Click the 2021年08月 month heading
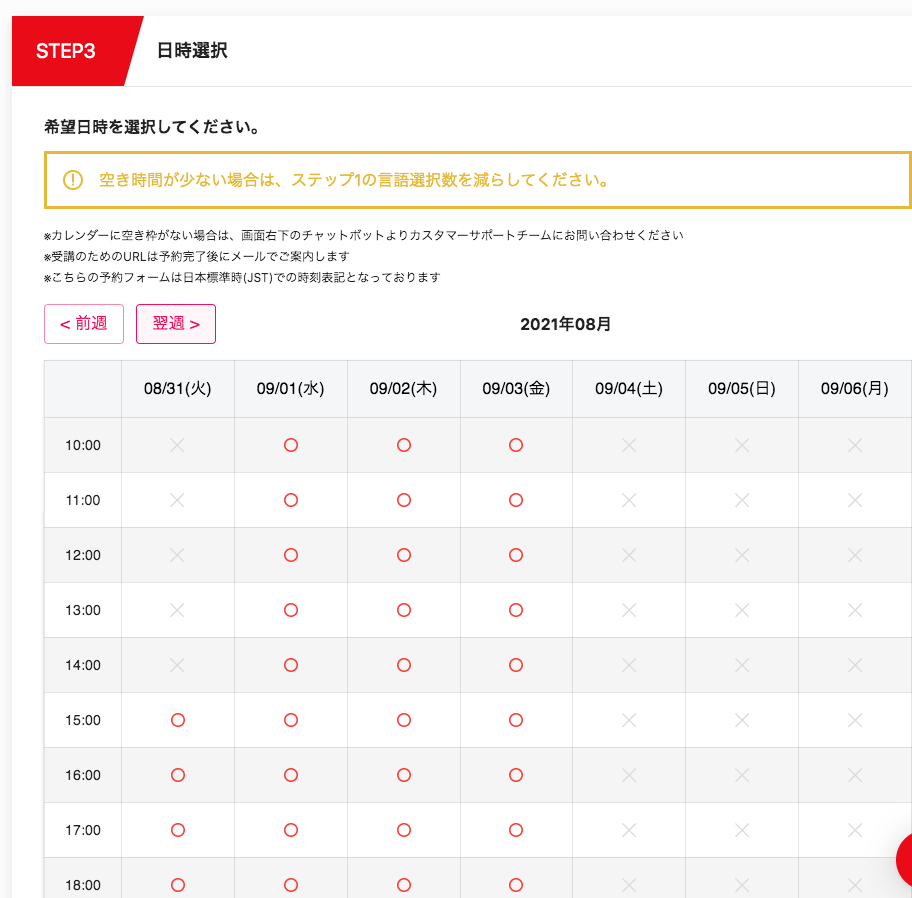Image resolution: width=912 pixels, height=898 pixels. (566, 324)
